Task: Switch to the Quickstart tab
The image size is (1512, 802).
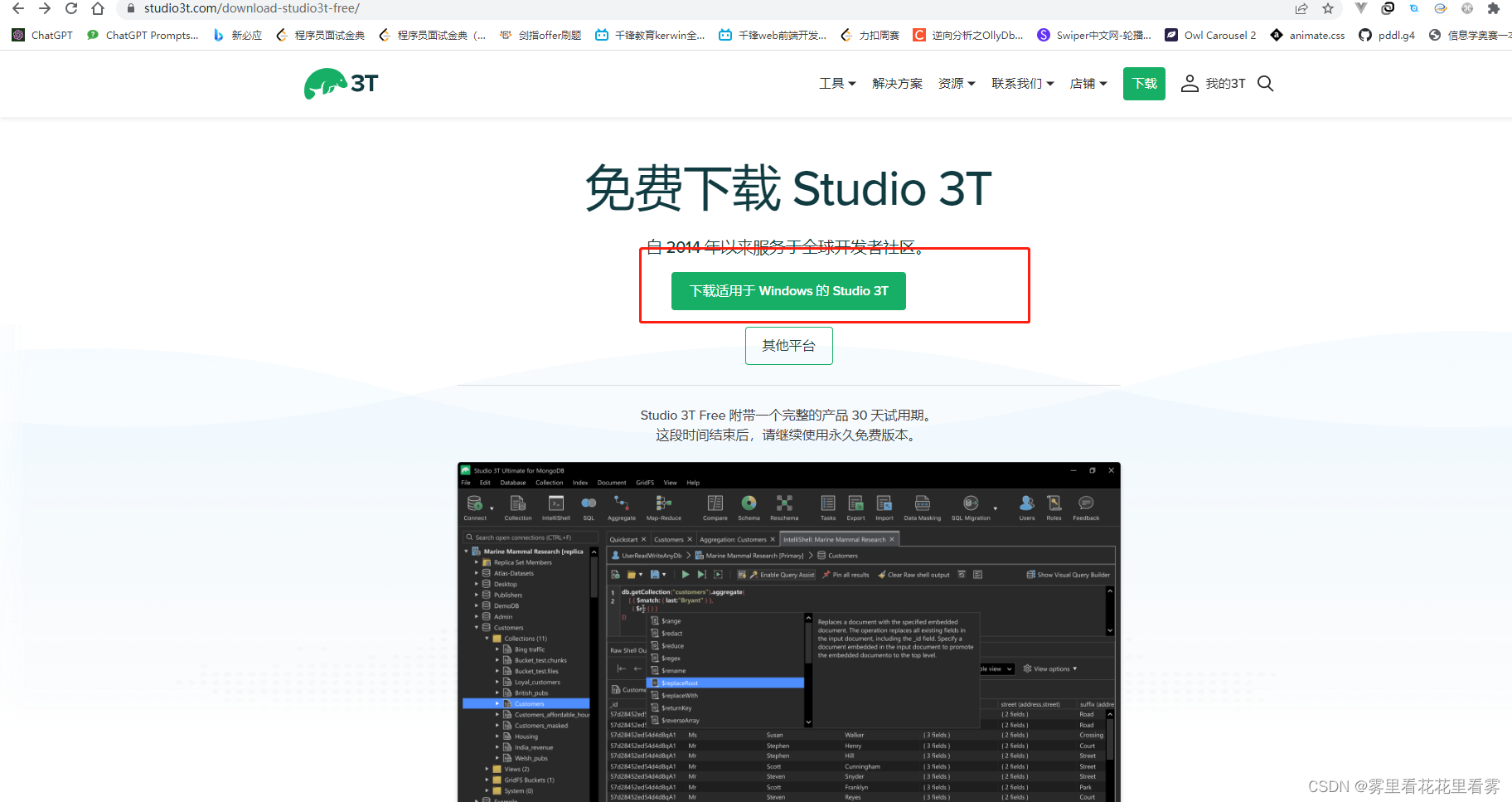Action: 624,538
